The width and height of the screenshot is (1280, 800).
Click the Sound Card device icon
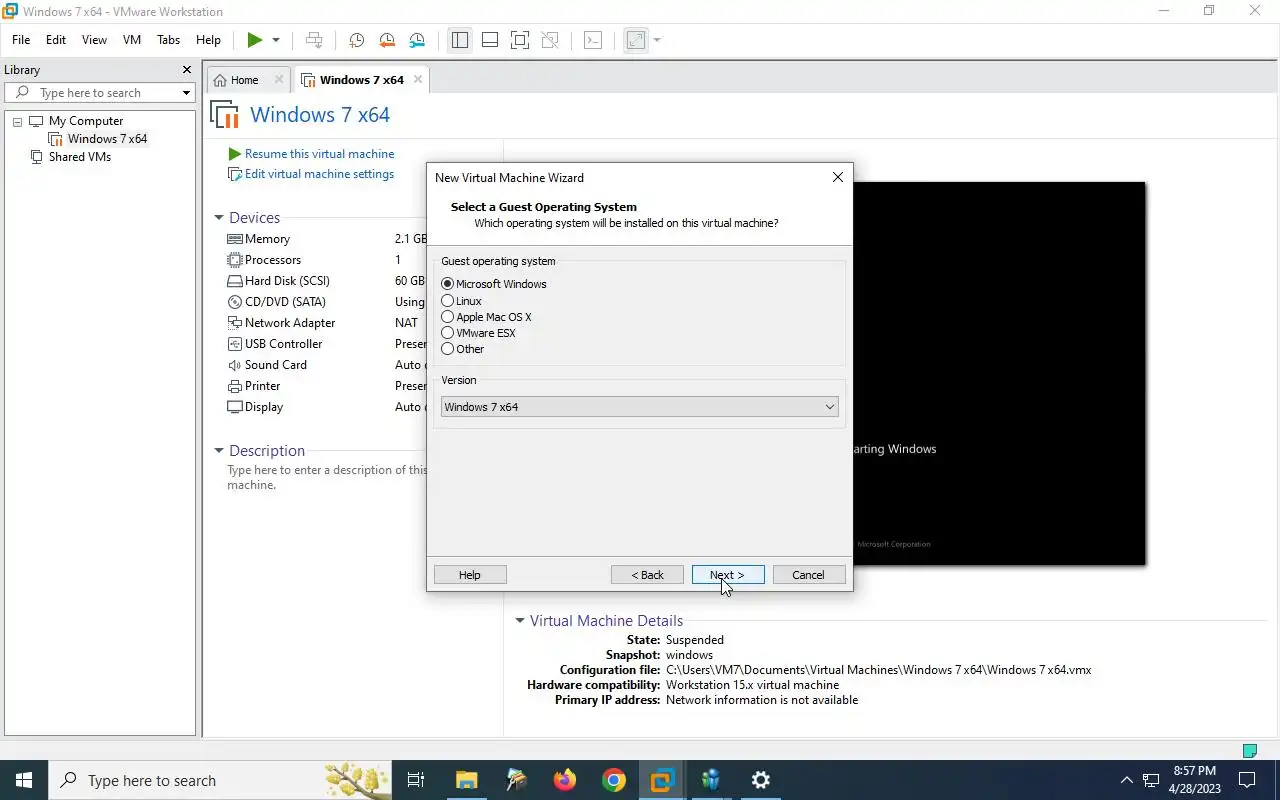coord(235,365)
